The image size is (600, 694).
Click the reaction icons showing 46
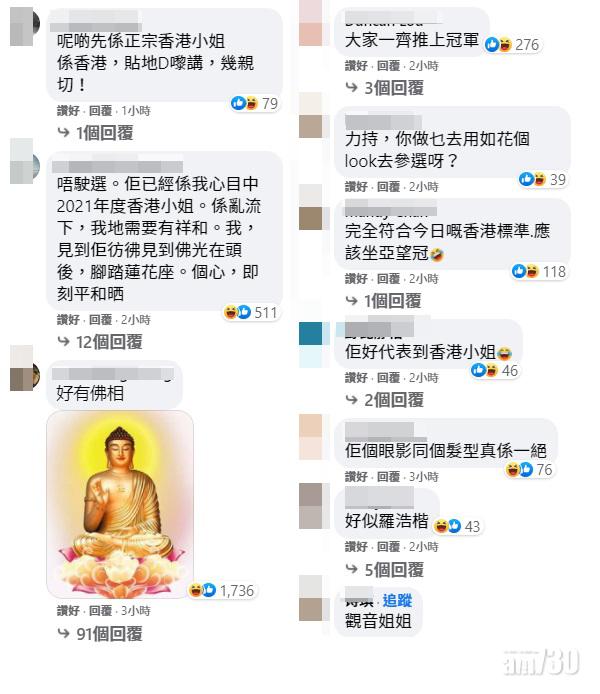[494, 370]
